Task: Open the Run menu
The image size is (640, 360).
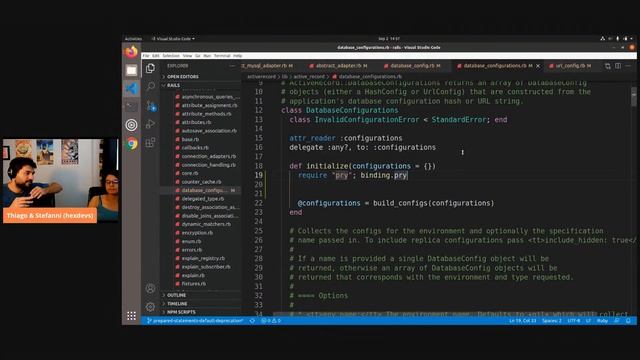Action: 207,56
